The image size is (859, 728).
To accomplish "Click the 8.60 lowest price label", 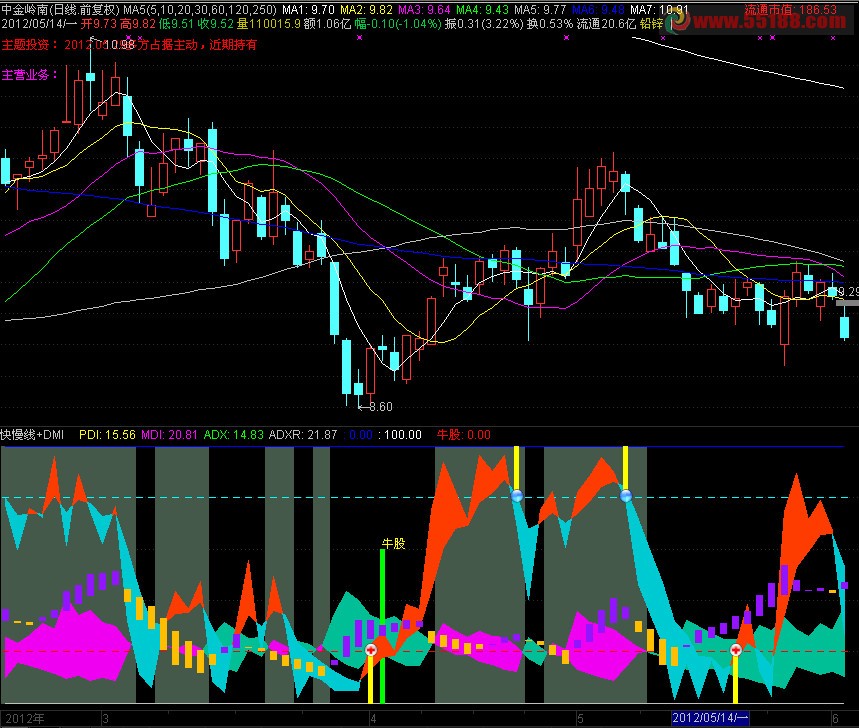I will point(381,406).
